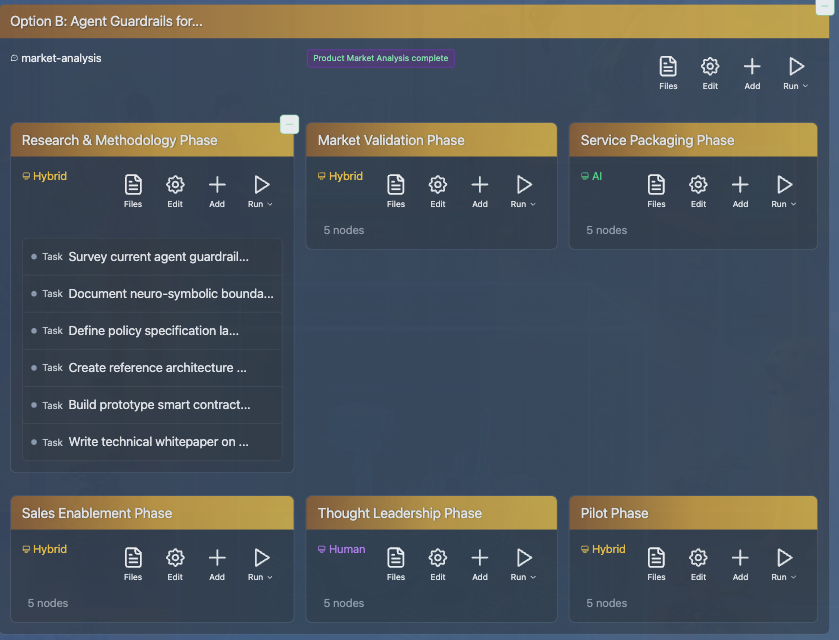839x640 pixels.
Task: Open Files in Research & Methodology Phase
Action: [x=133, y=191]
